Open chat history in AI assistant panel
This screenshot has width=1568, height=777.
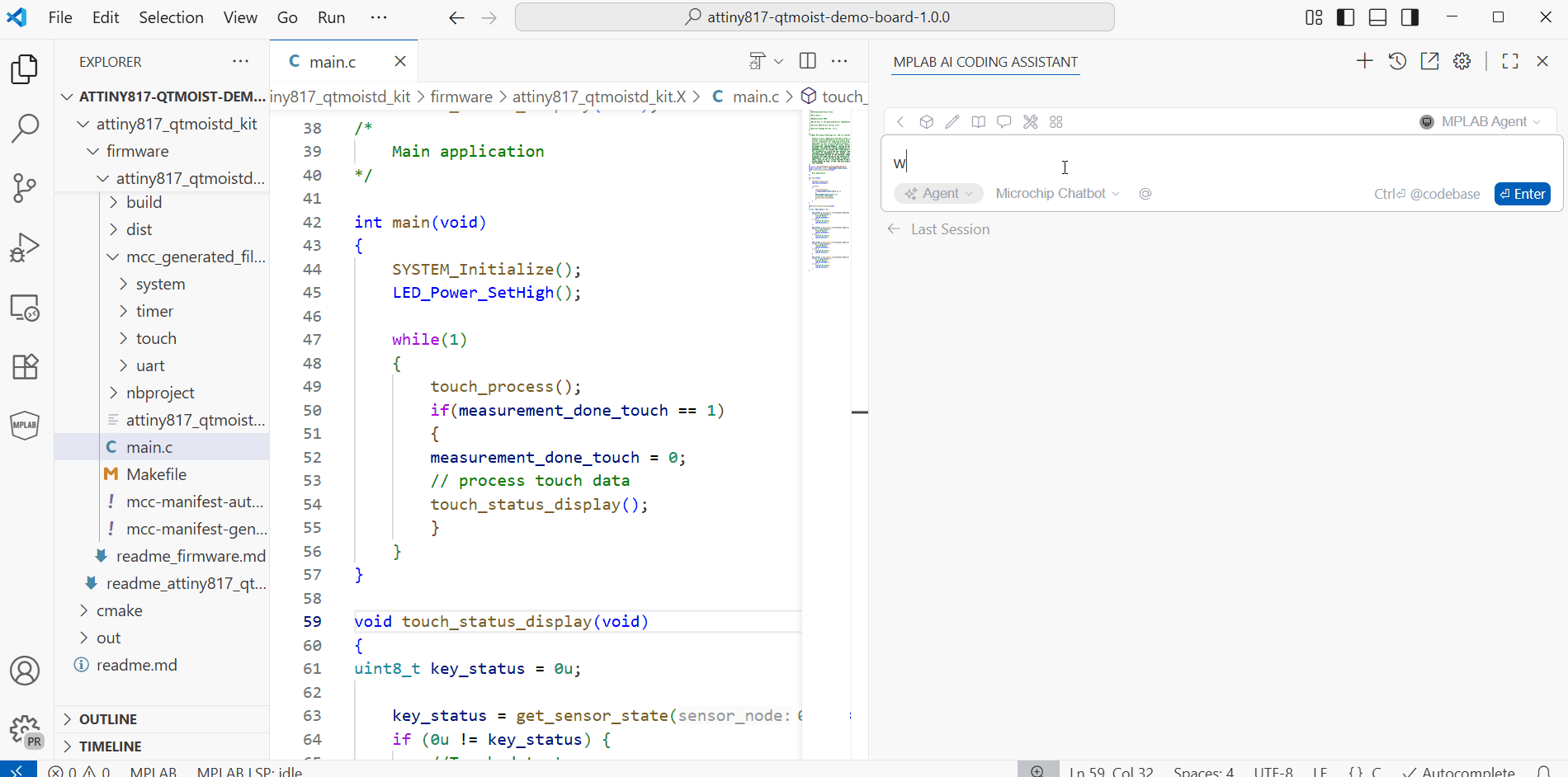tap(1397, 61)
